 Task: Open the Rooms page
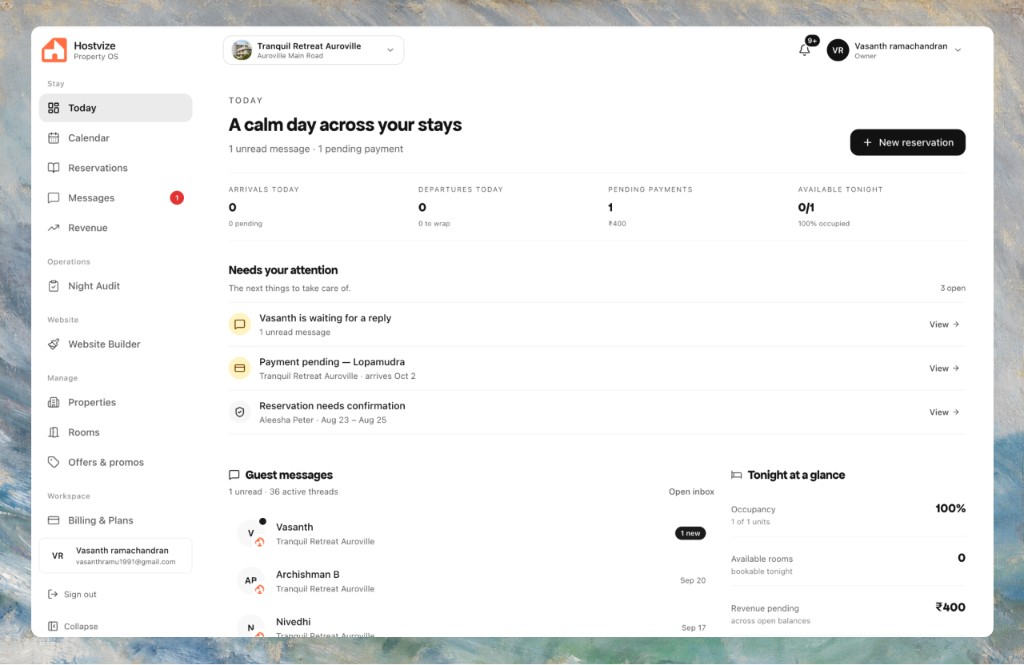116,432
